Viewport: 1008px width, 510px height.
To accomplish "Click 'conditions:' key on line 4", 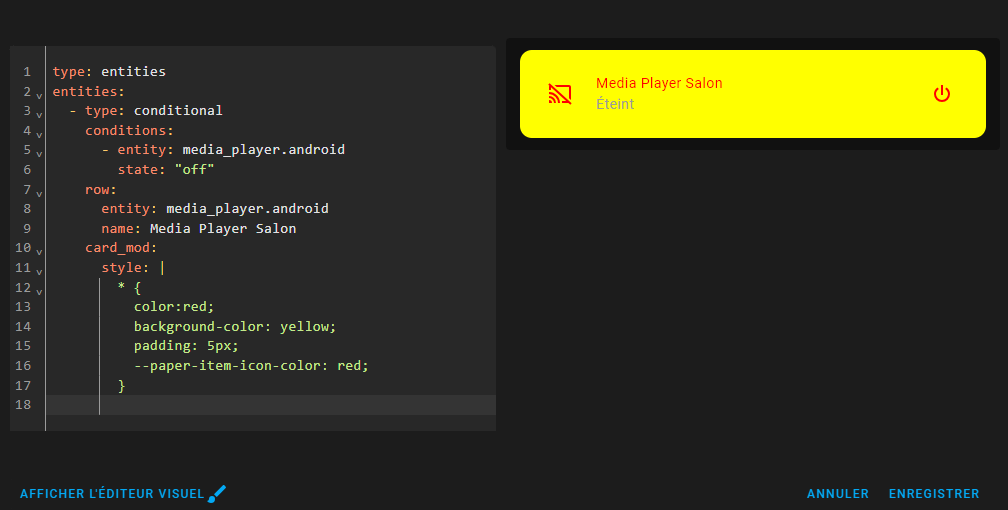I will [129, 131].
